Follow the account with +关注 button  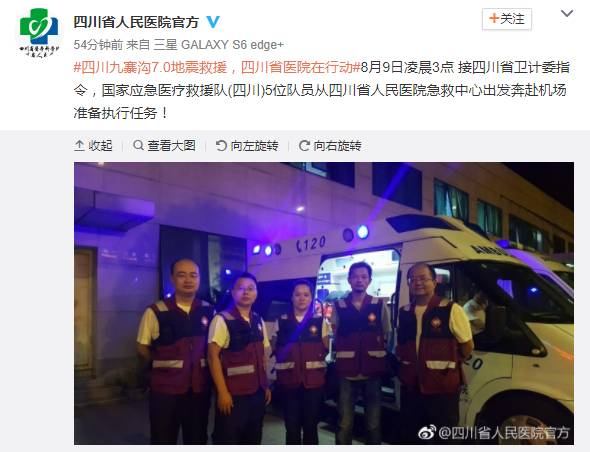506,19
